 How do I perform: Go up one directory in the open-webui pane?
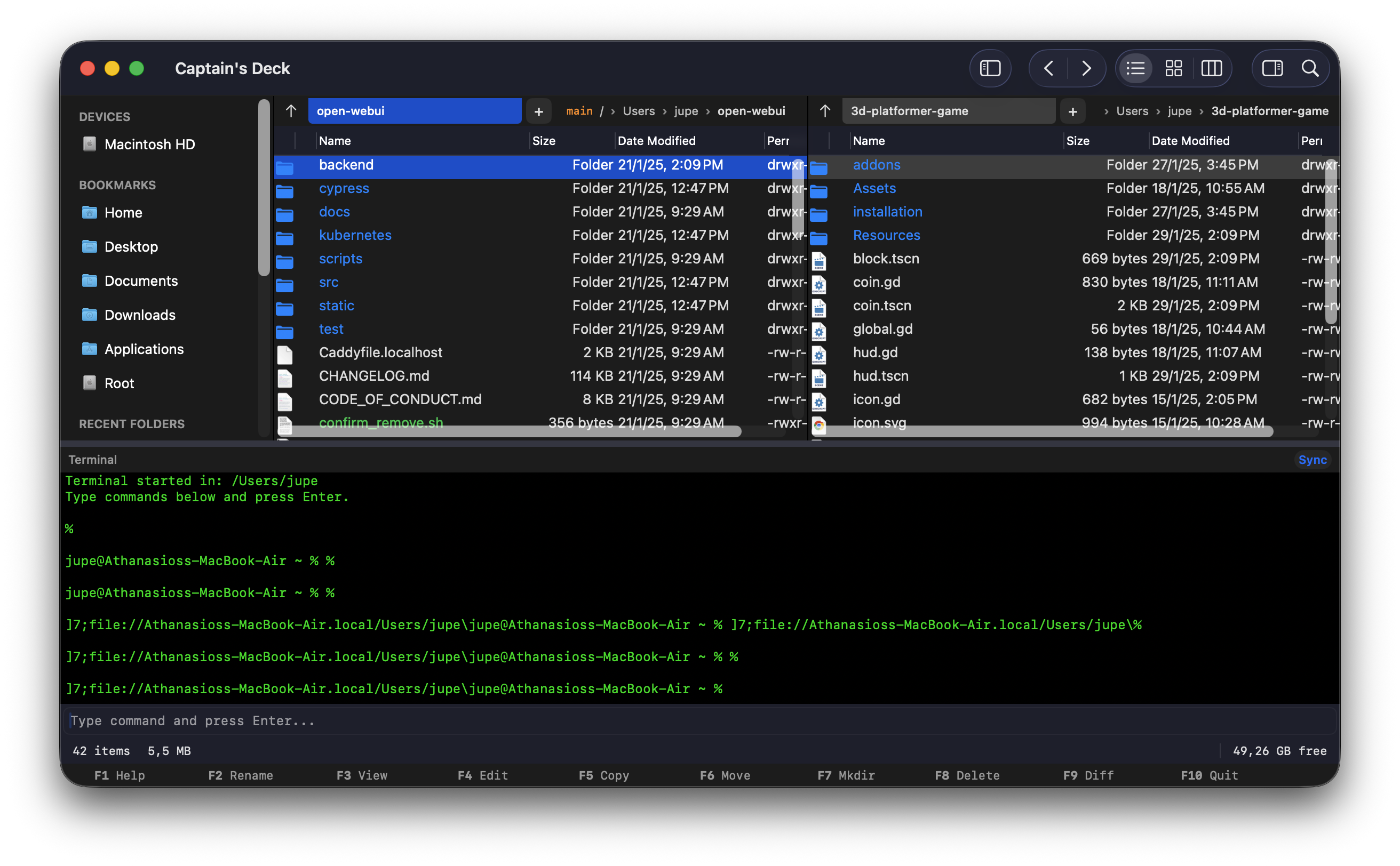pyautogui.click(x=291, y=110)
